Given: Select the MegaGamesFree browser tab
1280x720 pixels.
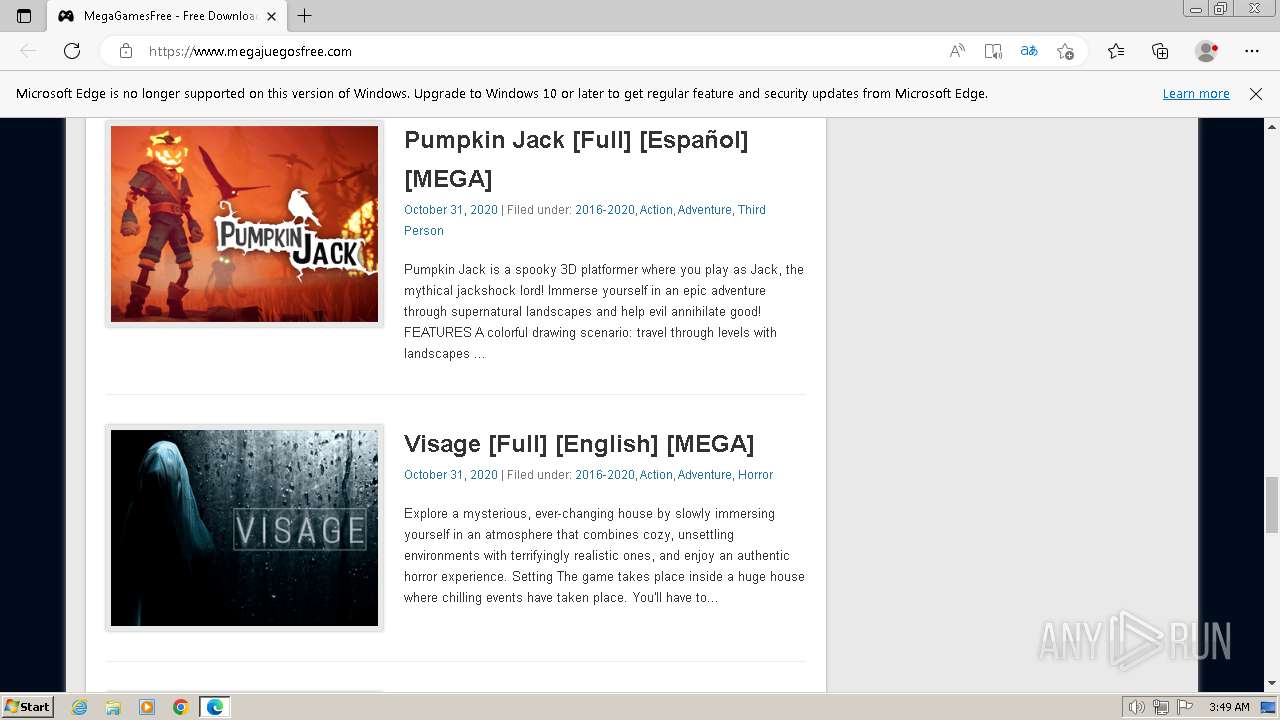Looking at the screenshot, I should coord(167,16).
